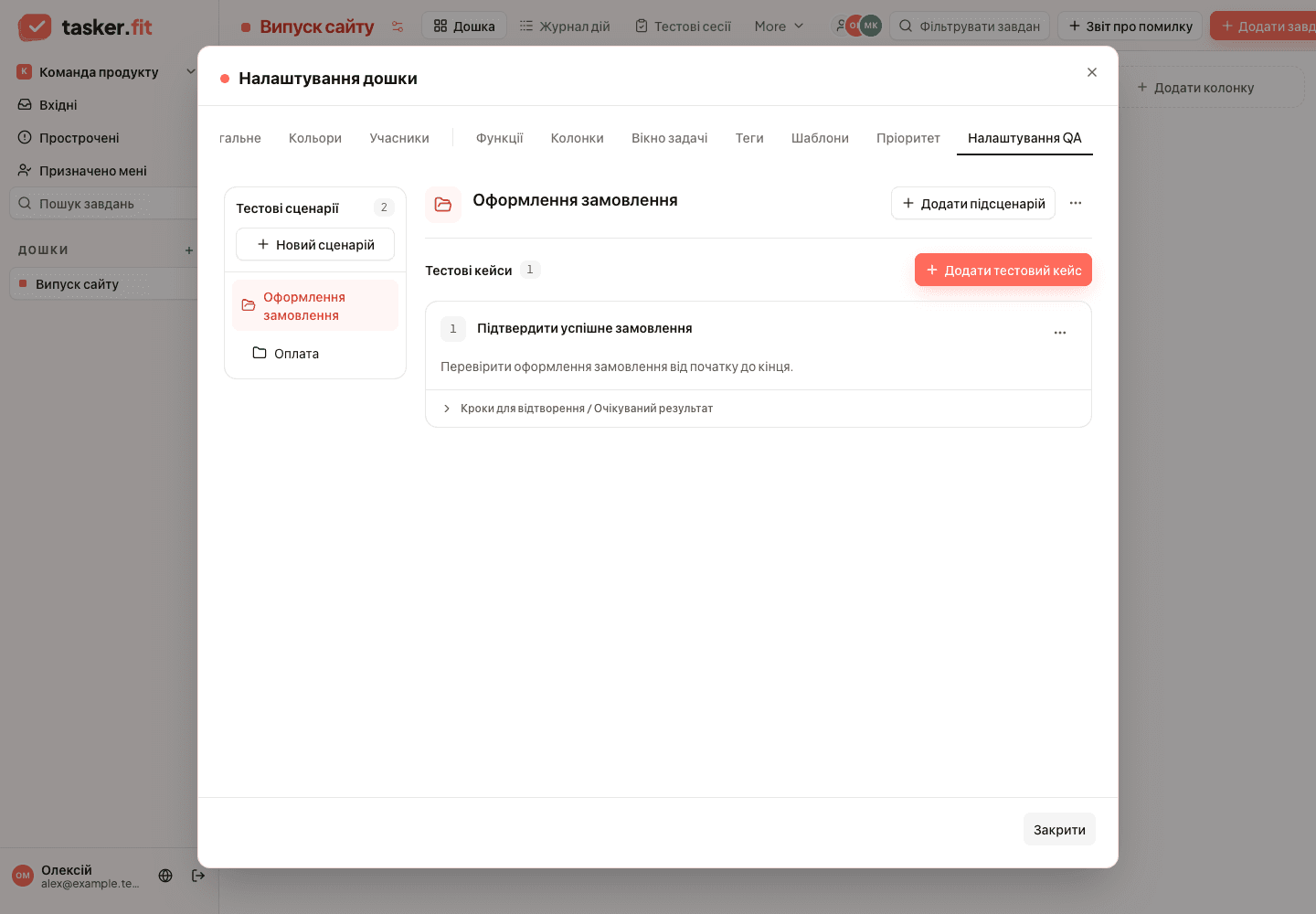Image resolution: width=1316 pixels, height=914 pixels.
Task: Open board settings sliders icon next to Випуск сайту
Action: click(398, 27)
